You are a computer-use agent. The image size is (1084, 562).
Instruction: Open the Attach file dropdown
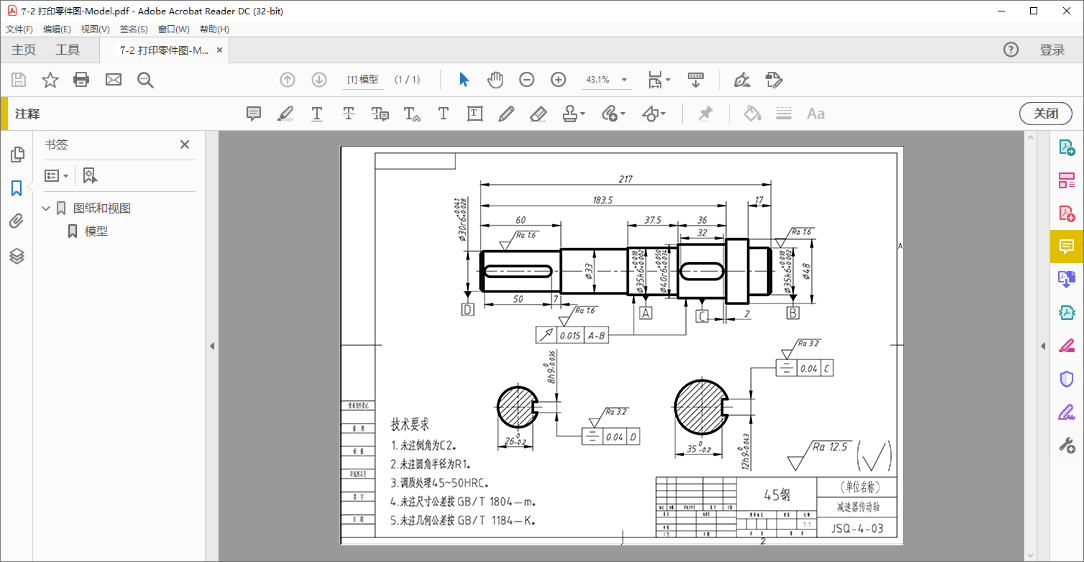(613, 114)
